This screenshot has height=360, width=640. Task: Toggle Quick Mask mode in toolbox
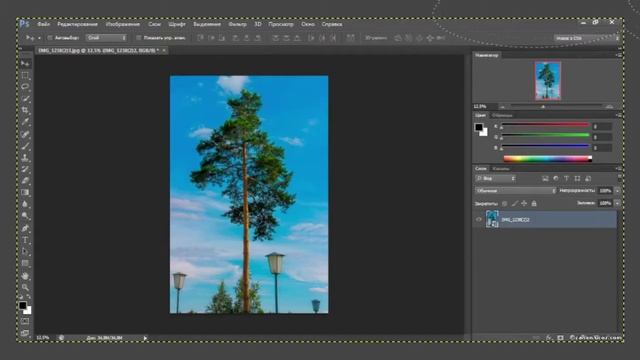[25, 322]
